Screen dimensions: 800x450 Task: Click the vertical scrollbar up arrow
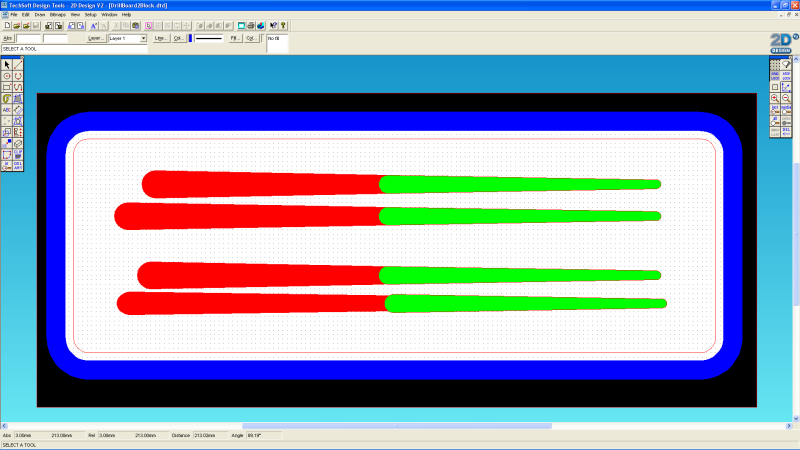[x=796, y=59]
